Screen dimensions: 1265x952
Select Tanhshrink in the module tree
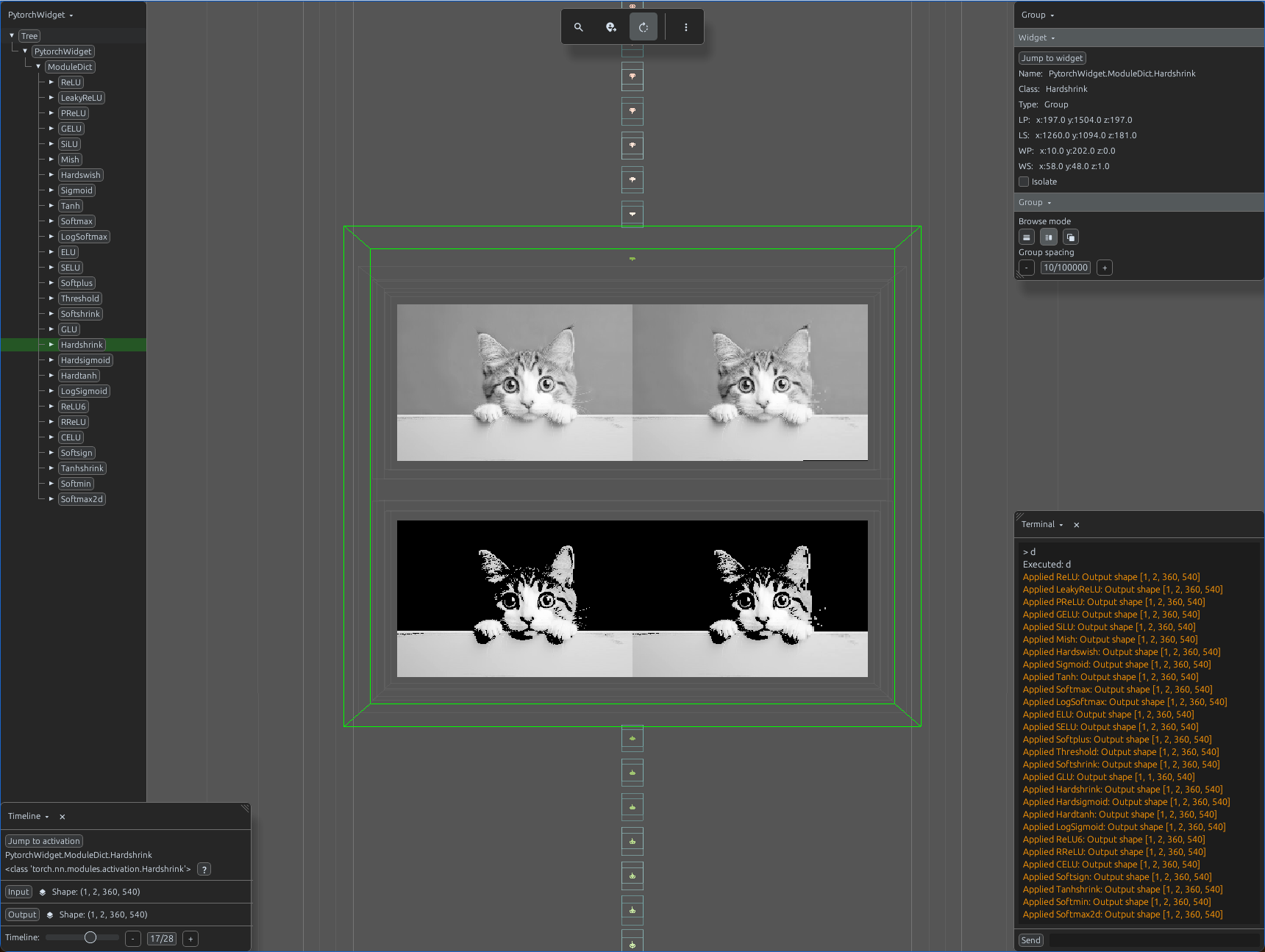click(x=82, y=468)
